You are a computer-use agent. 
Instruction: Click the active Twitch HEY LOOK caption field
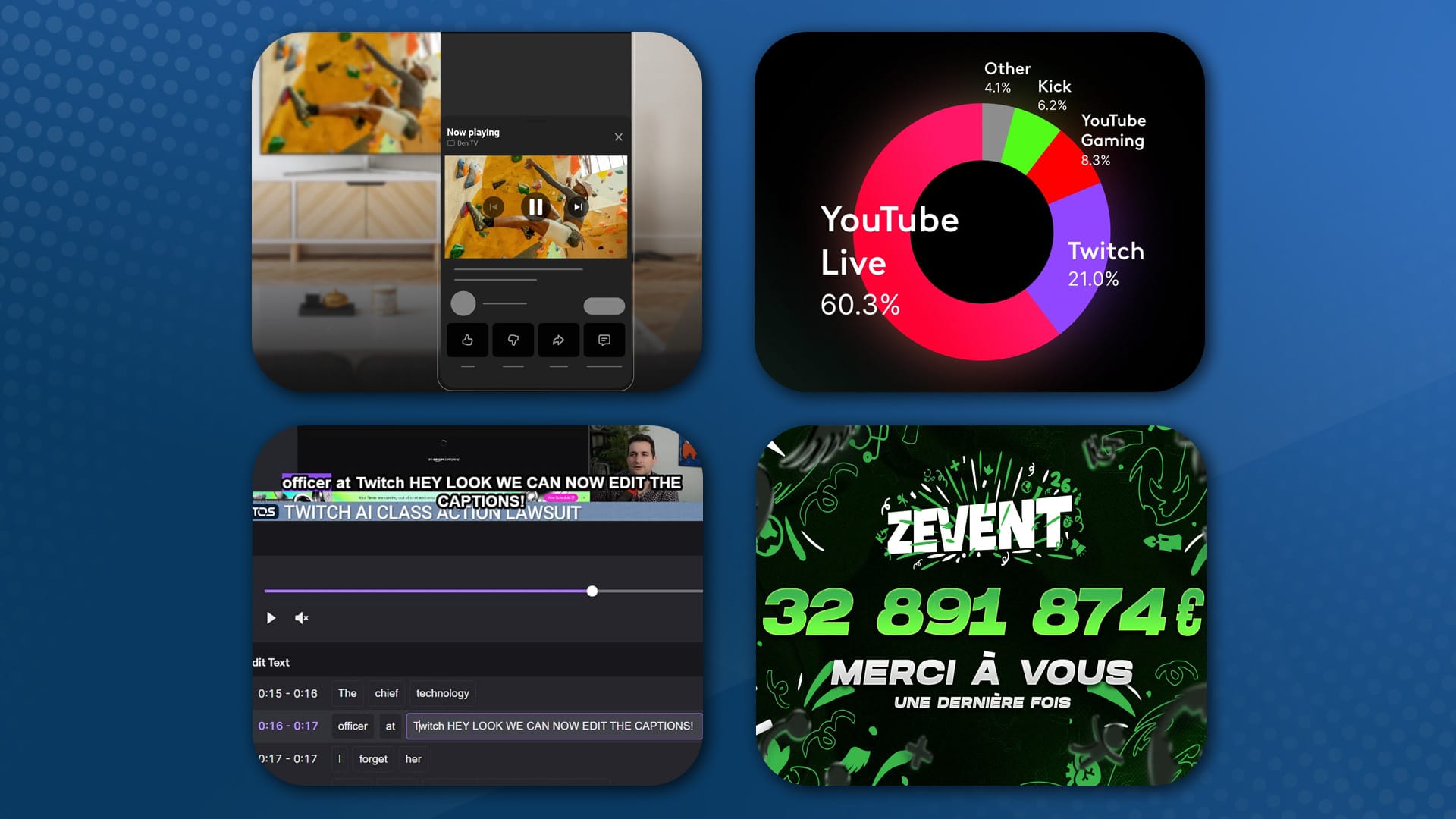[554, 726]
